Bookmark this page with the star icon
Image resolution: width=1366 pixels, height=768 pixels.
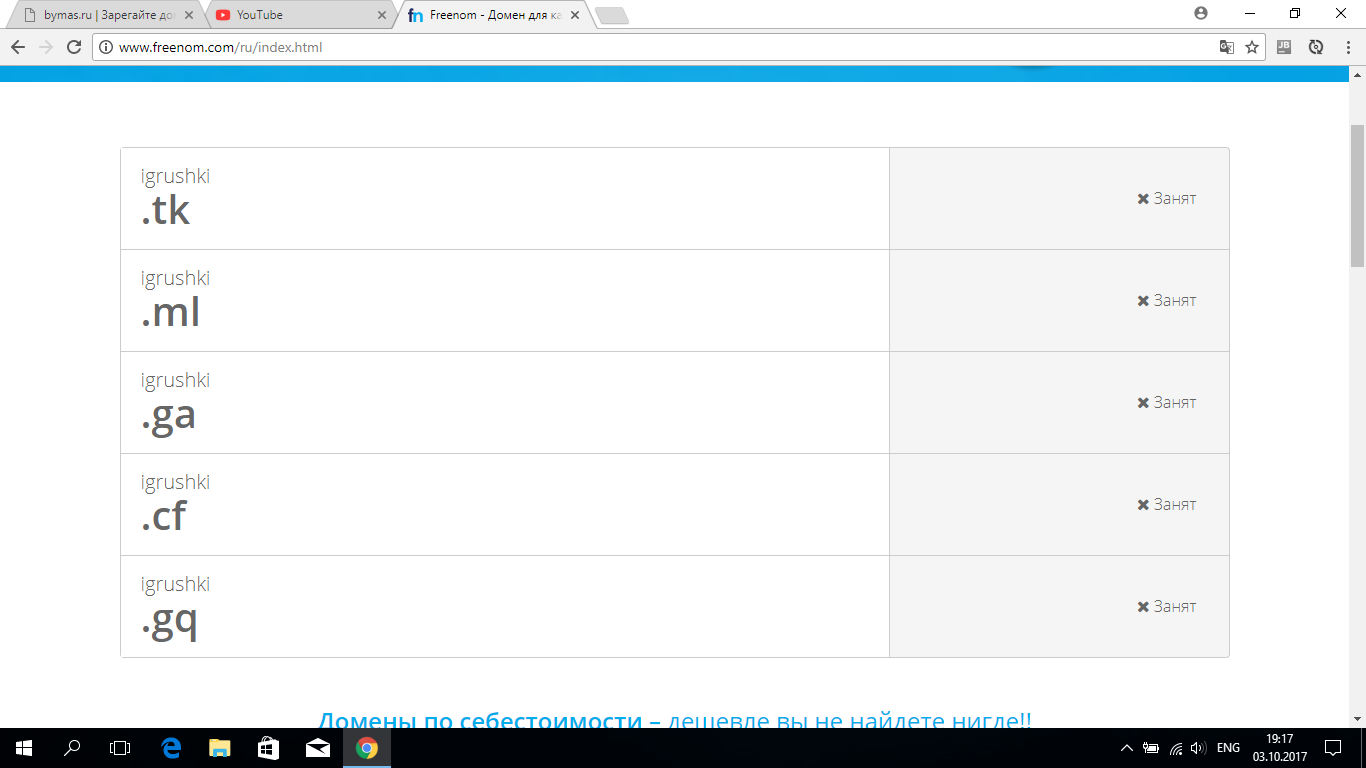point(1252,47)
